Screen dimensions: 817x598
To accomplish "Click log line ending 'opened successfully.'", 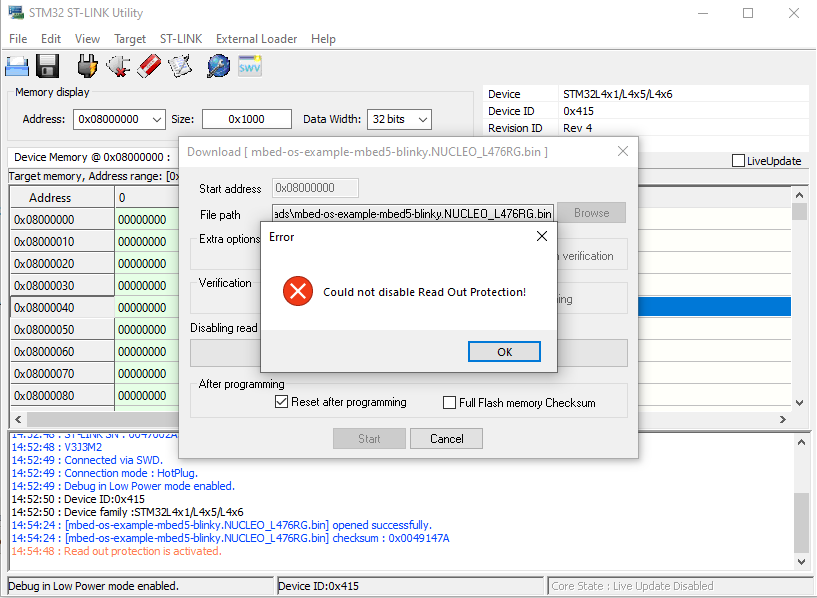I will (x=221, y=525).
